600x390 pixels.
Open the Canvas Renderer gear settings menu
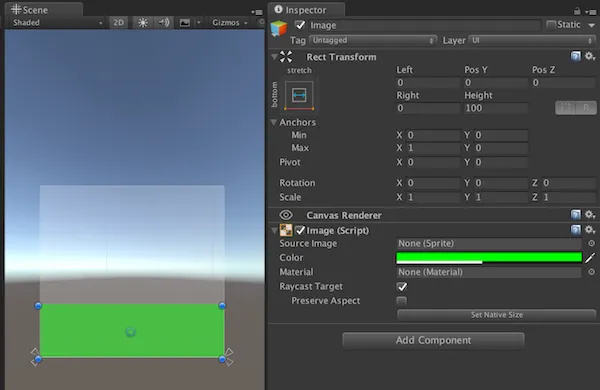[590, 215]
